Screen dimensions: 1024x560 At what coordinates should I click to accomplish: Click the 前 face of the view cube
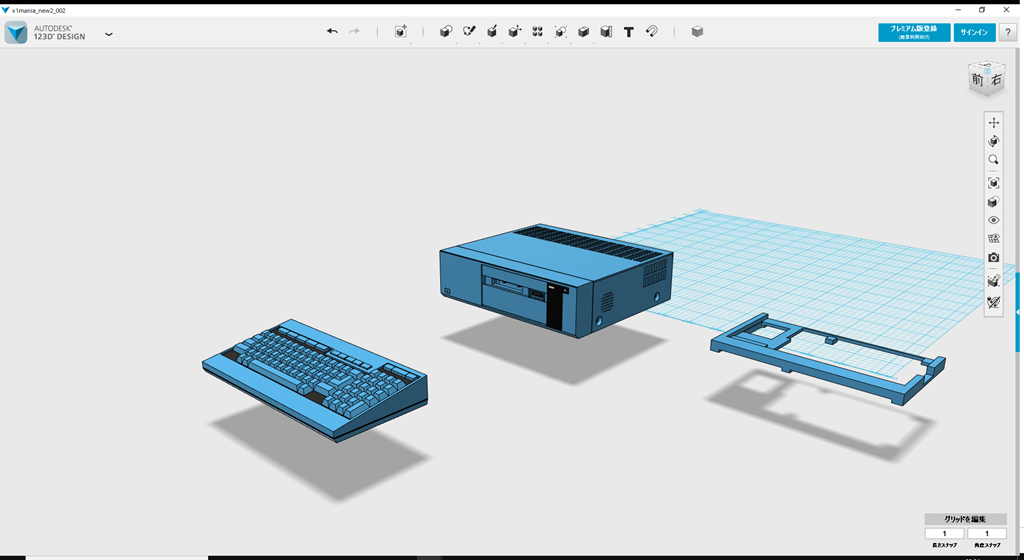click(x=978, y=79)
